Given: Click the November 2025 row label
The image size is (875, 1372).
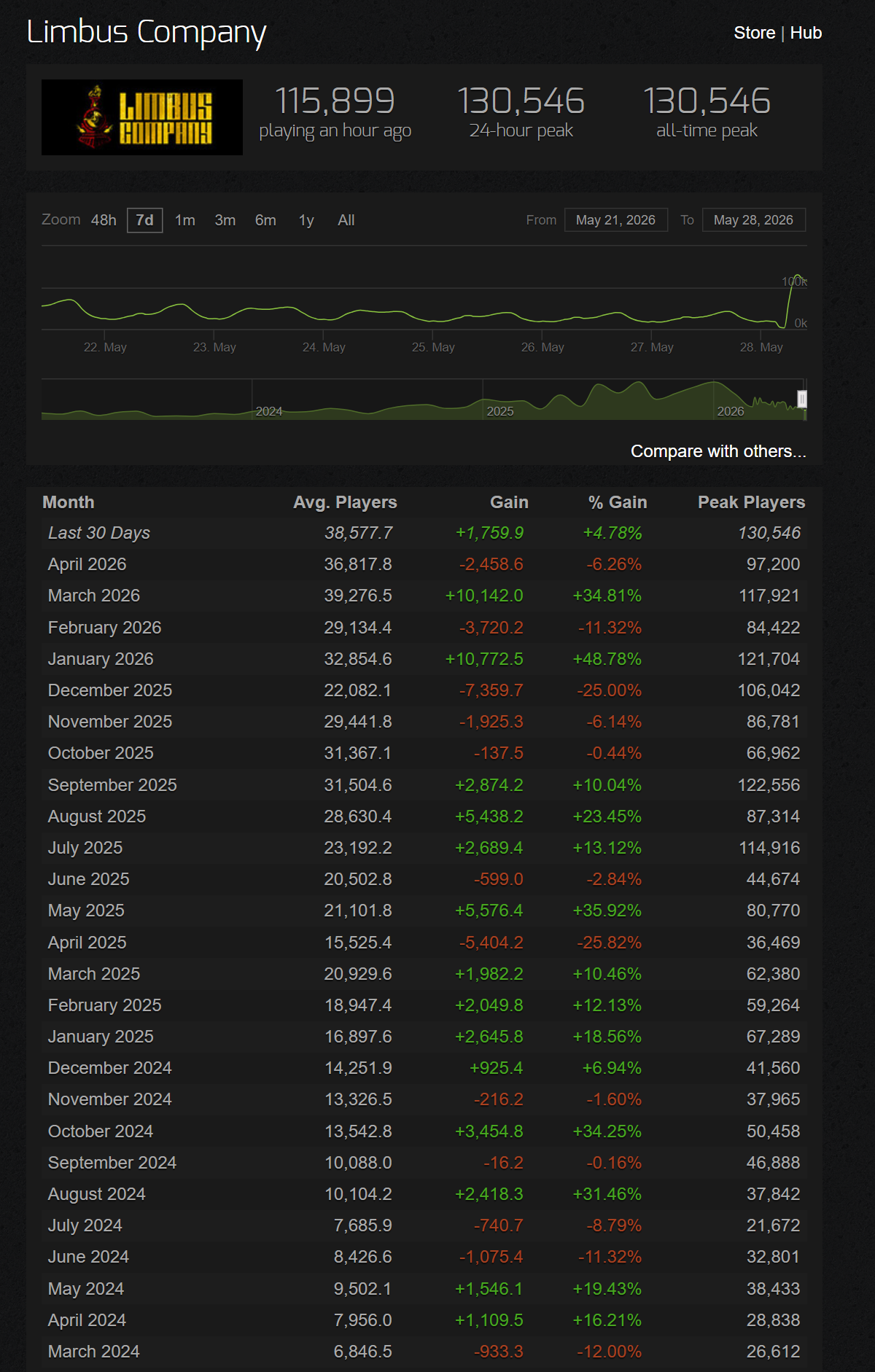Looking at the screenshot, I should click(110, 722).
